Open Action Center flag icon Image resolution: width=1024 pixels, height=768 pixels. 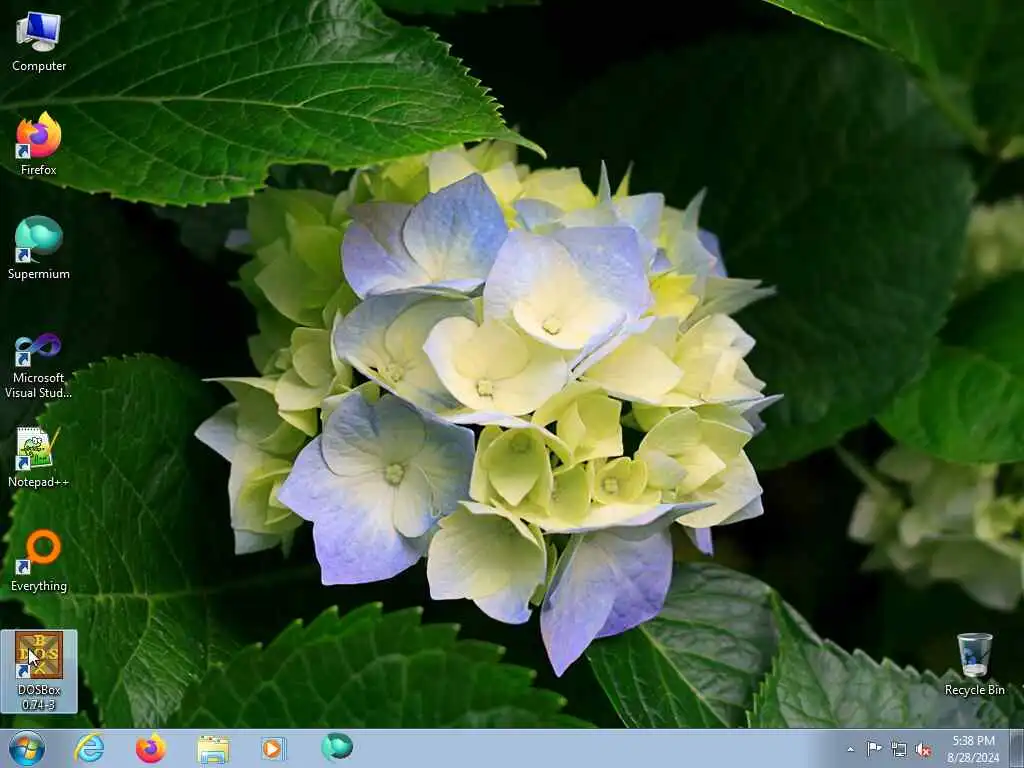[874, 749]
